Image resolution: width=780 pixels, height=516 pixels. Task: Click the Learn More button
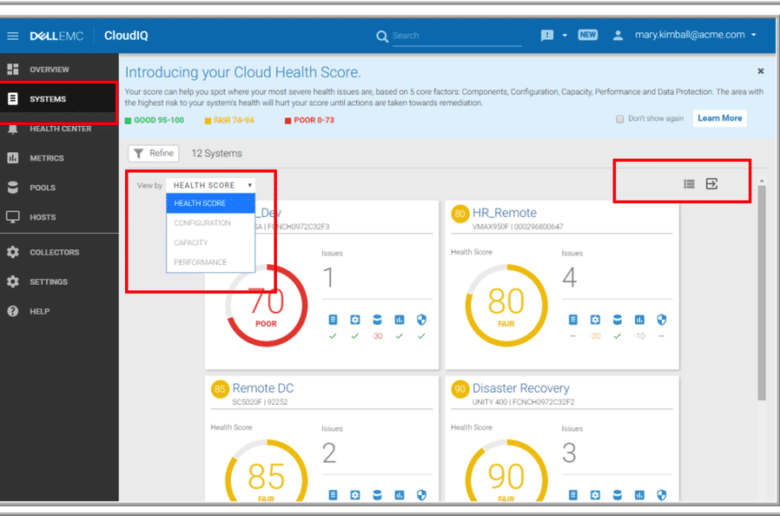720,118
